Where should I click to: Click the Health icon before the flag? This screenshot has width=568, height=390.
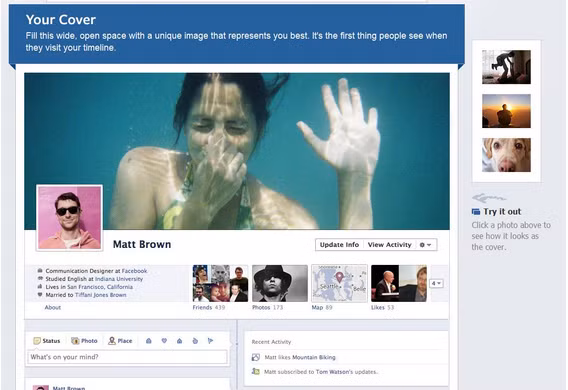(195, 341)
